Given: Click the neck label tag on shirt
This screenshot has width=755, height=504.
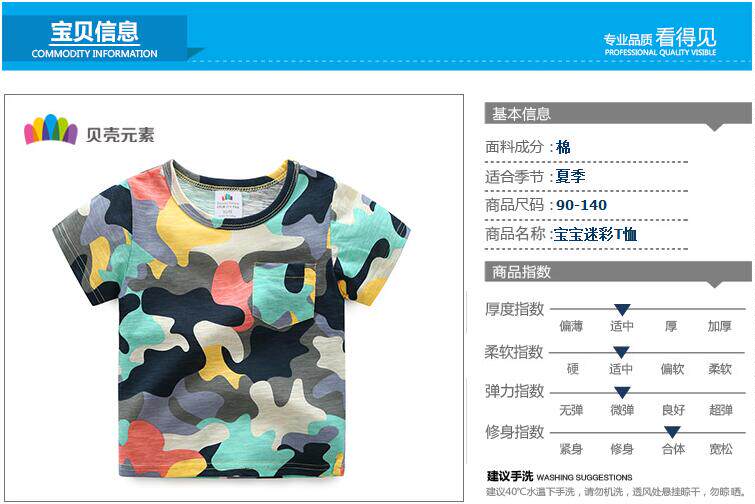Looking at the screenshot, I should [x=228, y=205].
